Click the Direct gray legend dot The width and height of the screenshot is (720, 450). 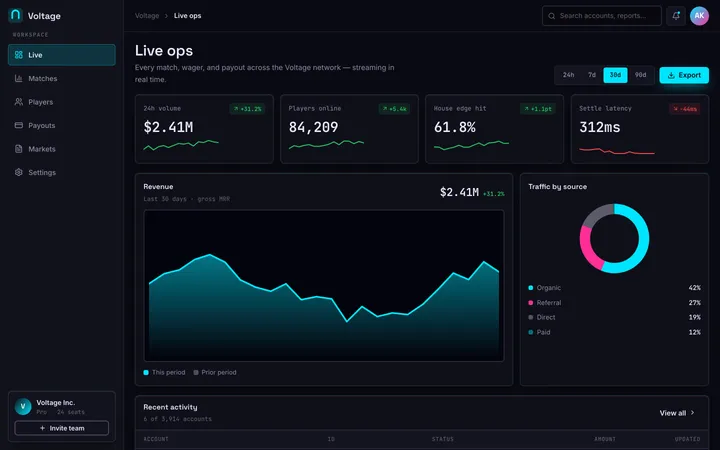click(x=531, y=317)
